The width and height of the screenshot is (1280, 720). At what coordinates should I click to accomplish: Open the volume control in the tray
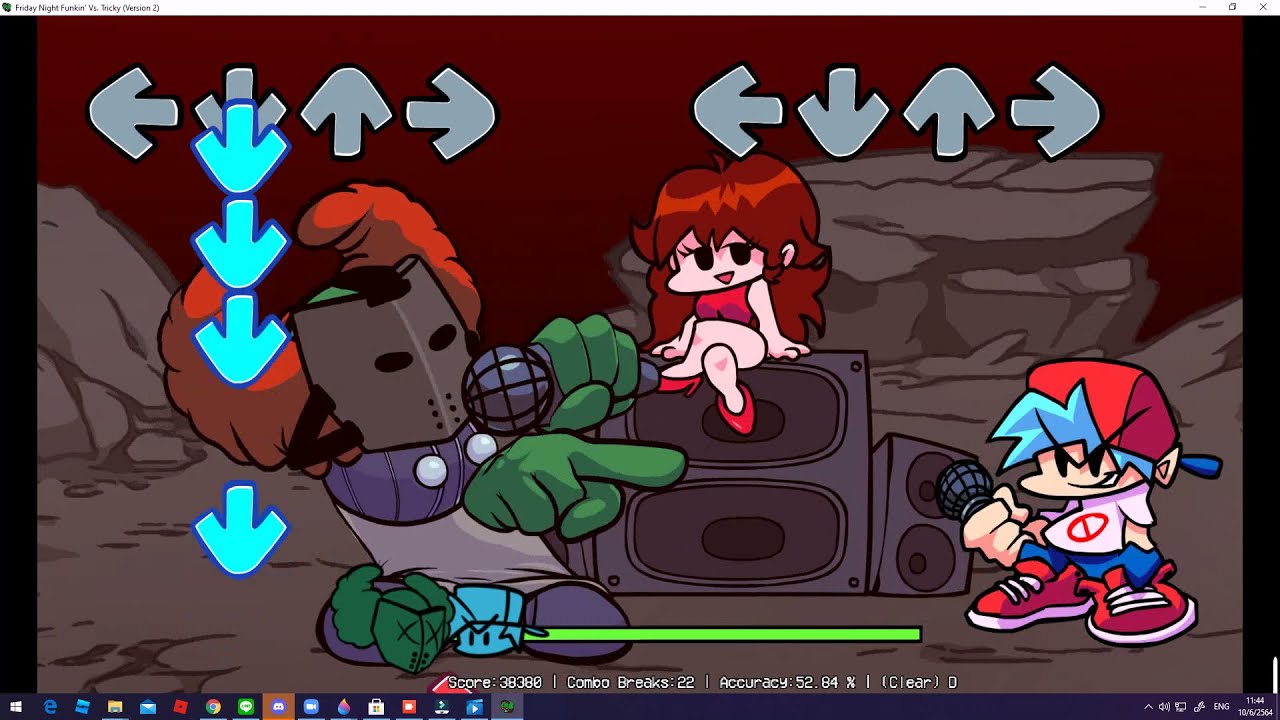pos(1164,707)
